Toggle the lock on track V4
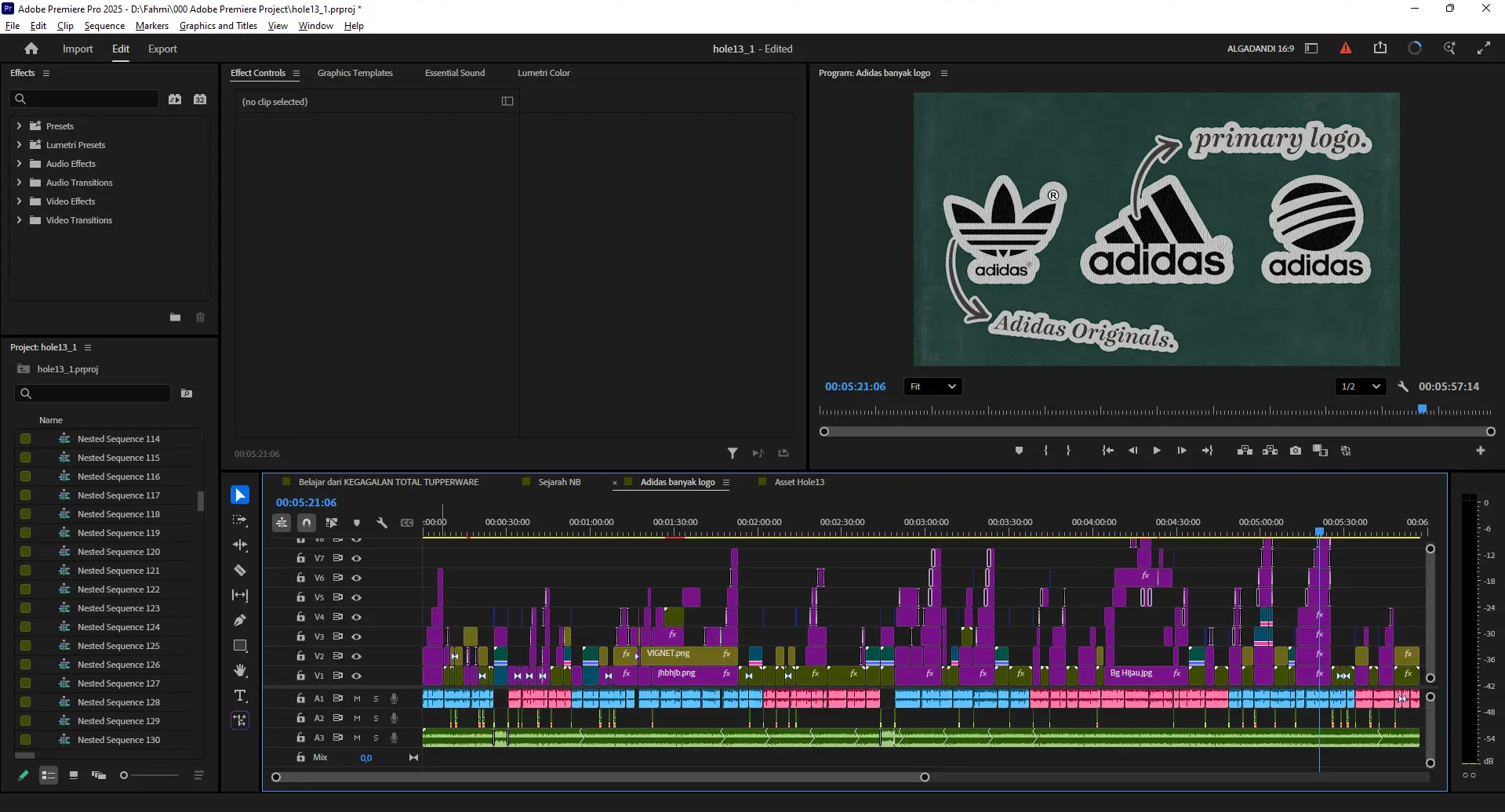The width and height of the screenshot is (1505, 812). tap(300, 617)
